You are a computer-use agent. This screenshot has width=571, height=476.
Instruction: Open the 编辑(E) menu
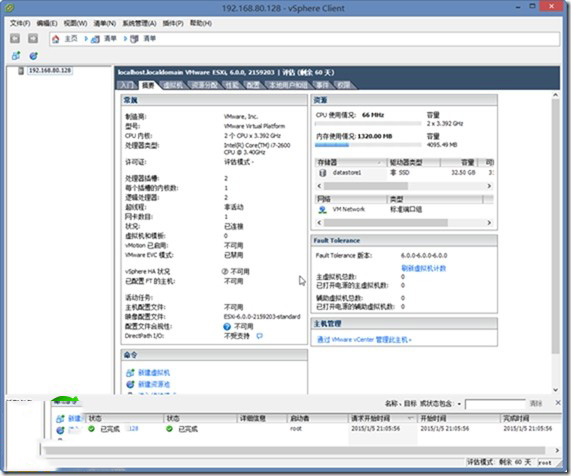point(47,23)
